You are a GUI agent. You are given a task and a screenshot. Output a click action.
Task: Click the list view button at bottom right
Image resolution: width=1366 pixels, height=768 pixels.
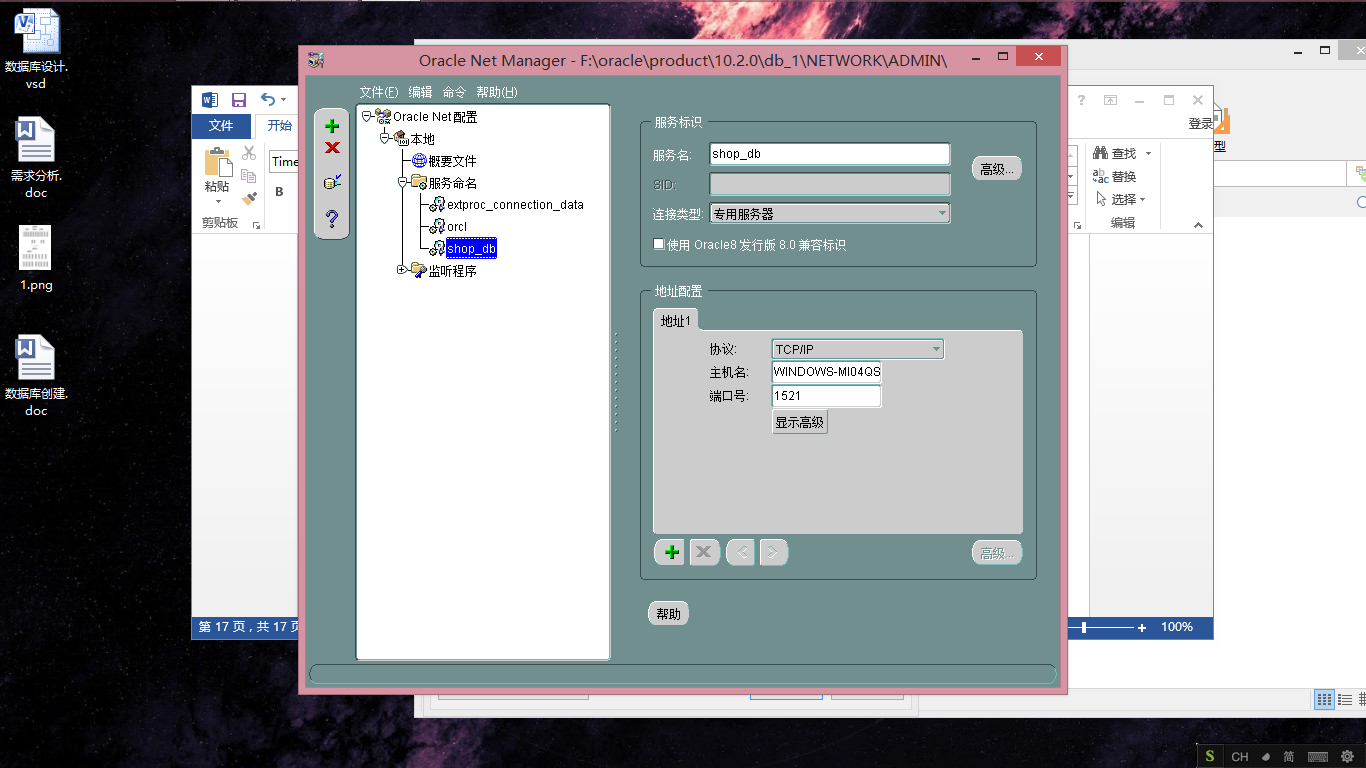pyautogui.click(x=1346, y=700)
